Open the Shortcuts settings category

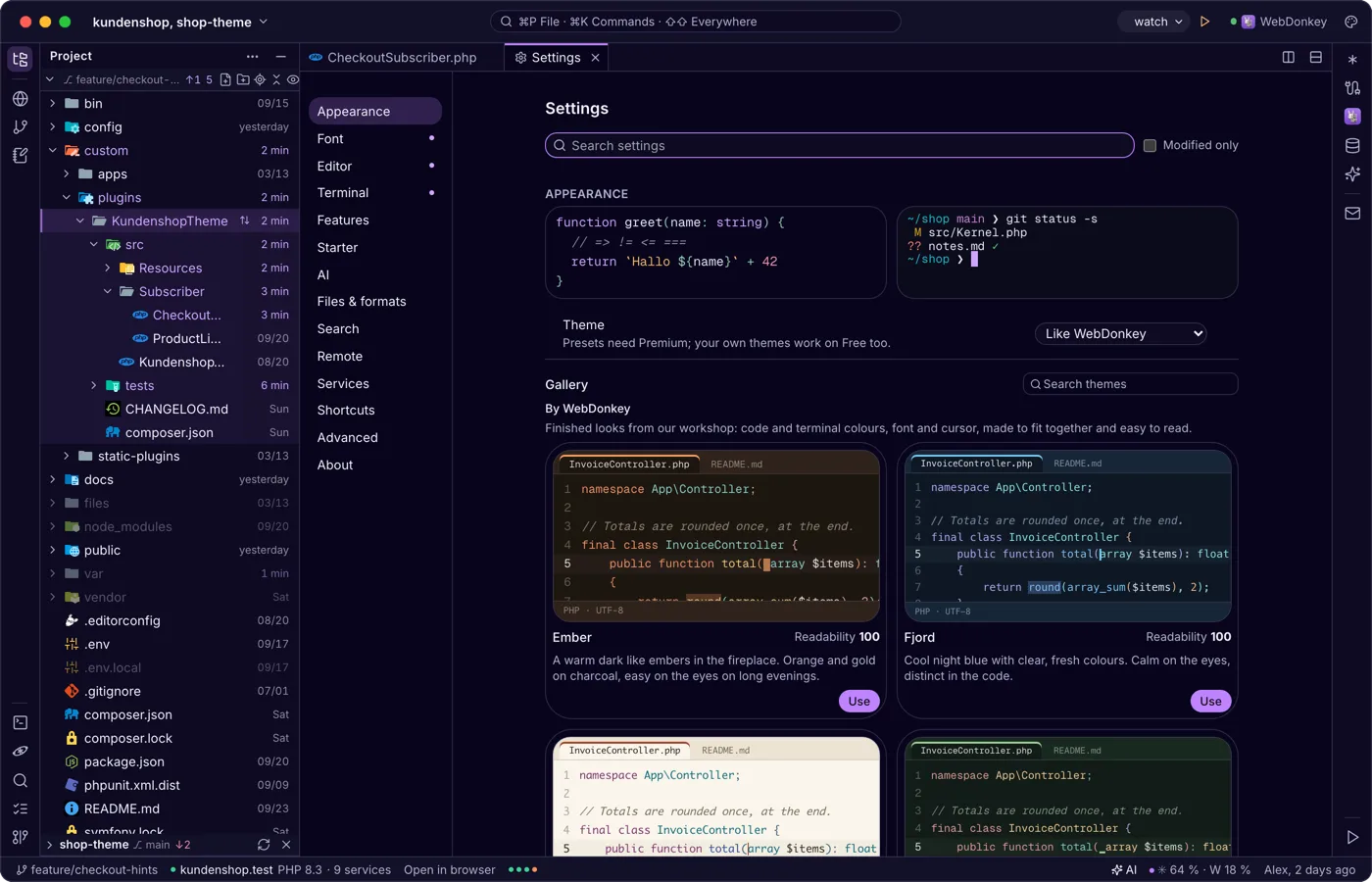[x=375, y=410]
